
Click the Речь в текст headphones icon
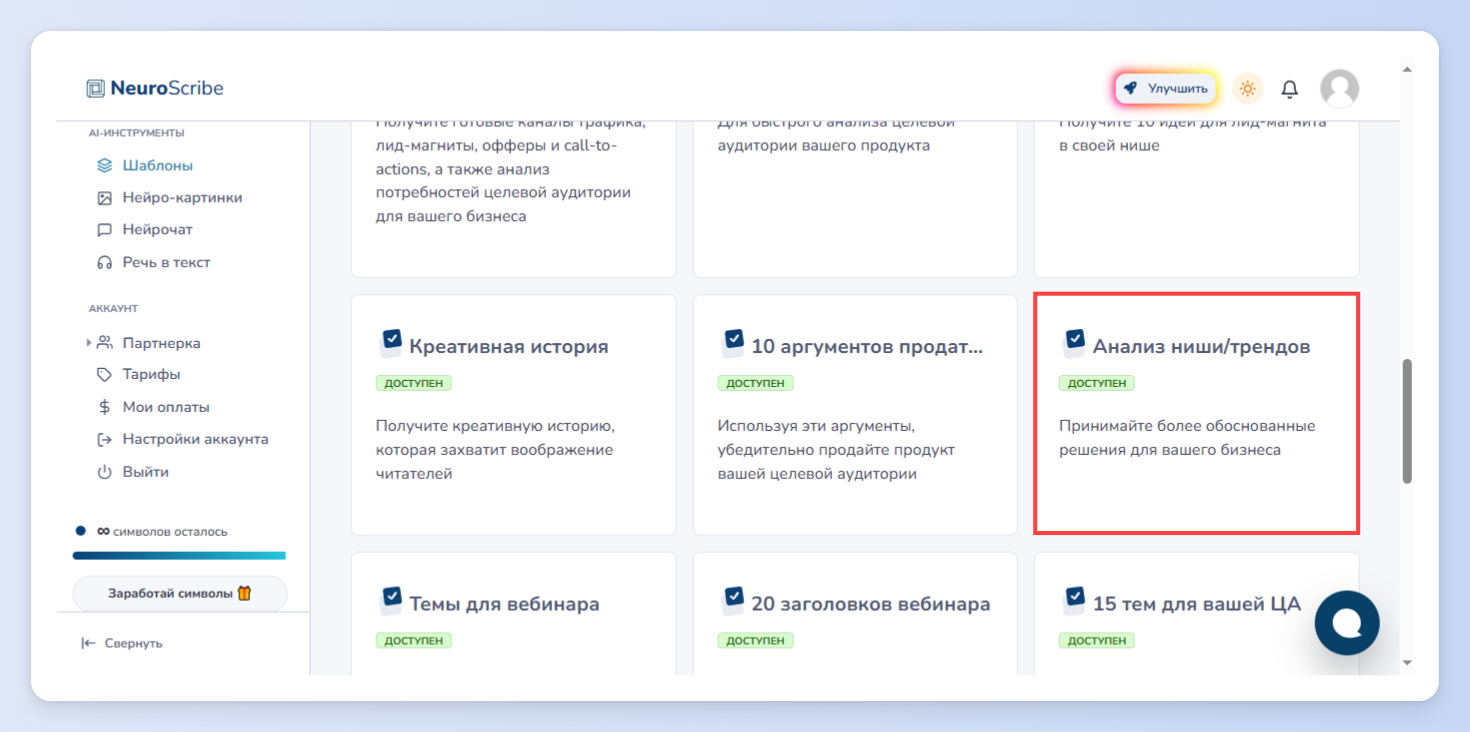[104, 262]
